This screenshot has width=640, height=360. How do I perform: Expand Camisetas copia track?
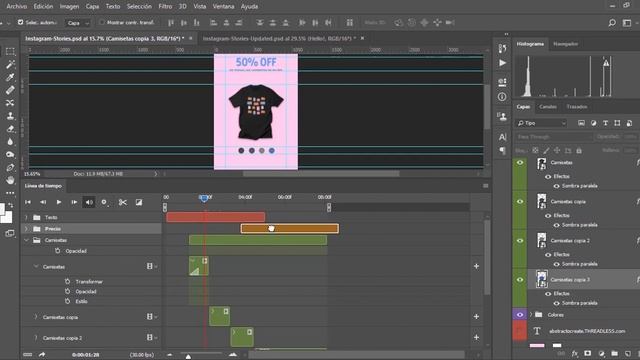36,317
